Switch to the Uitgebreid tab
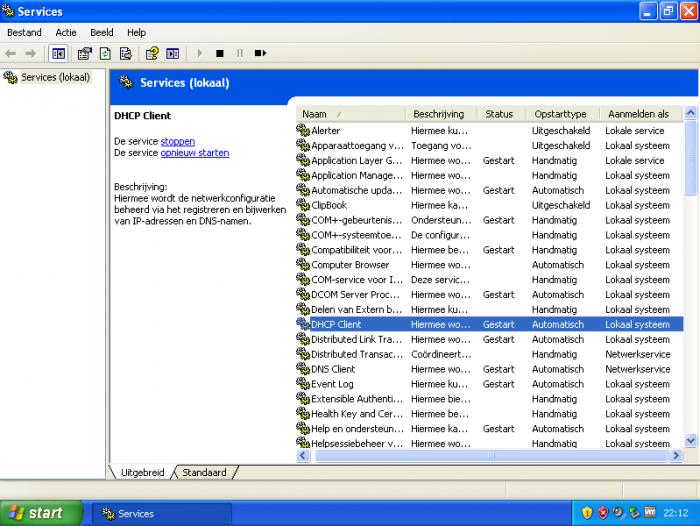This screenshot has width=700, height=526. (142, 472)
